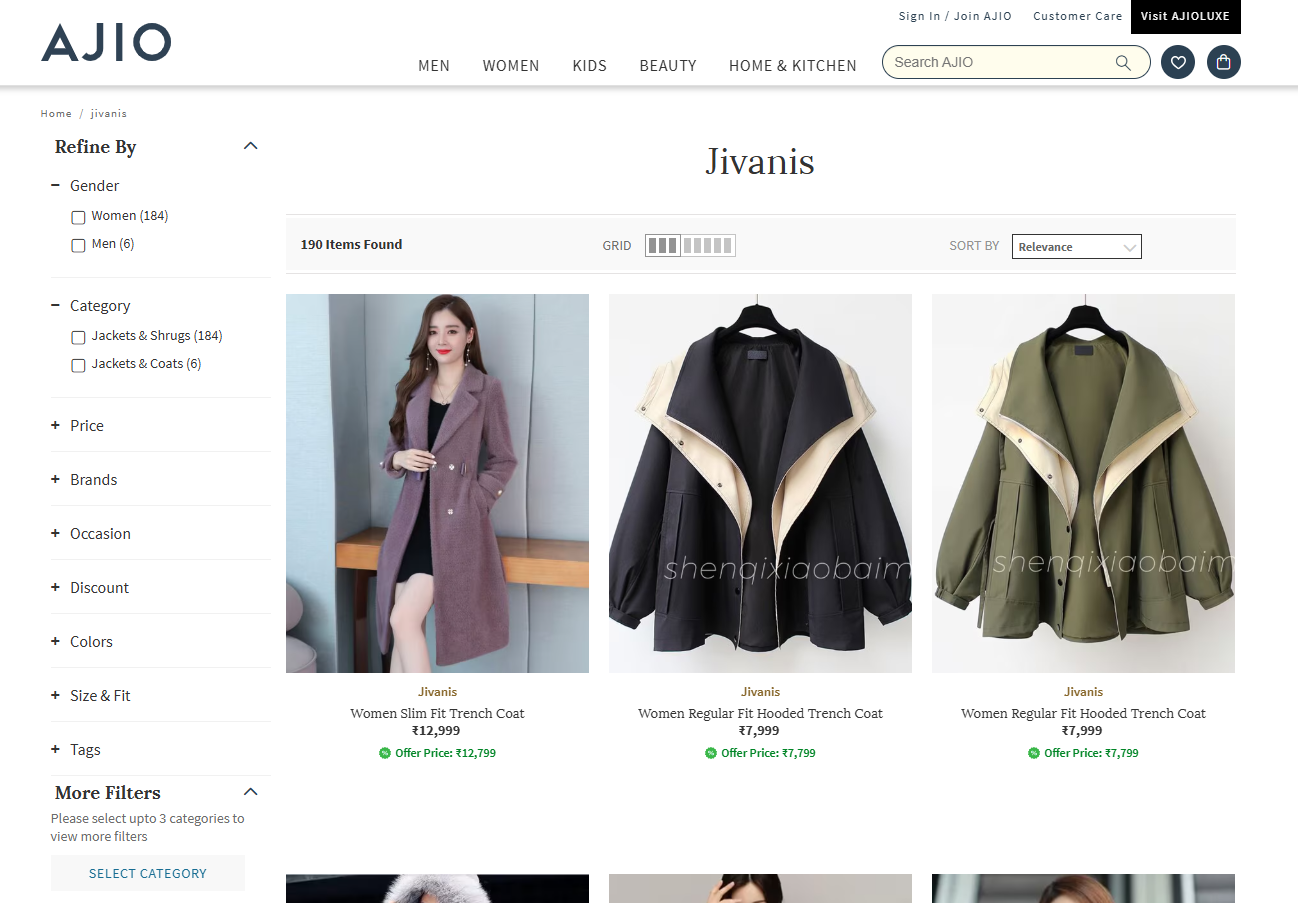
Task: Click Sign In / Join AJIO link
Action: (x=954, y=16)
